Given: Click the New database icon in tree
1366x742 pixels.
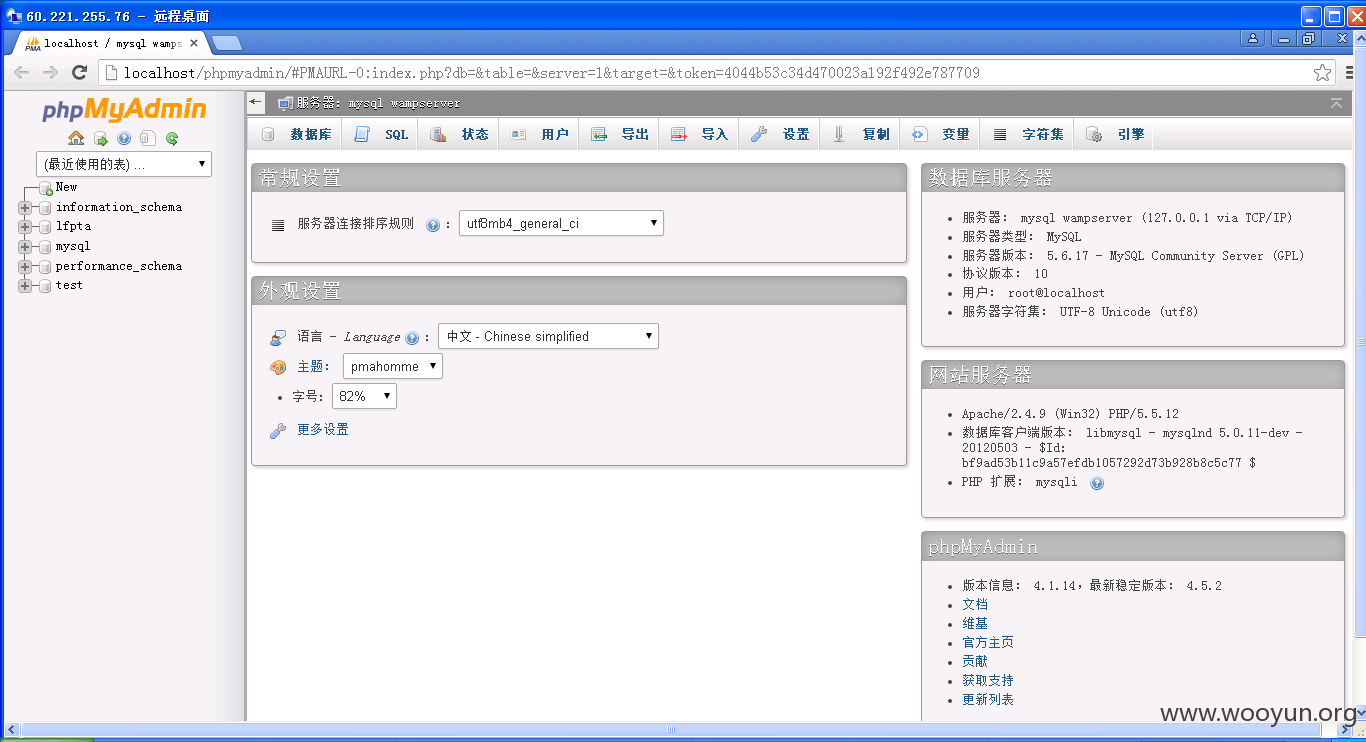Looking at the screenshot, I should [45, 188].
